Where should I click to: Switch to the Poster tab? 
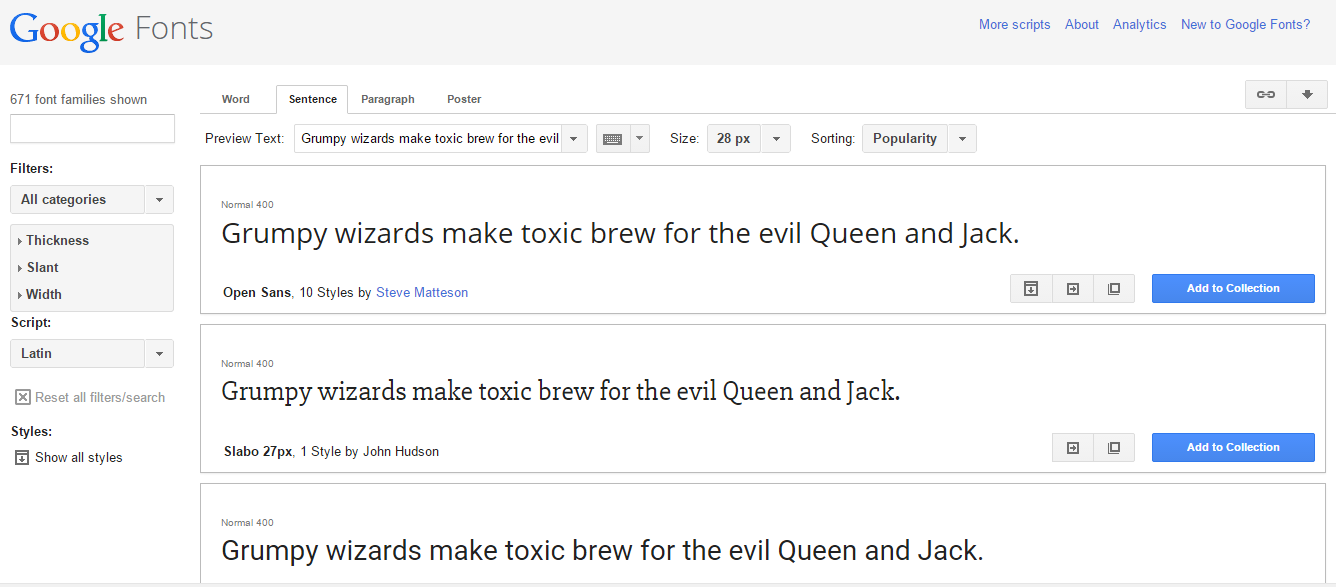[464, 99]
